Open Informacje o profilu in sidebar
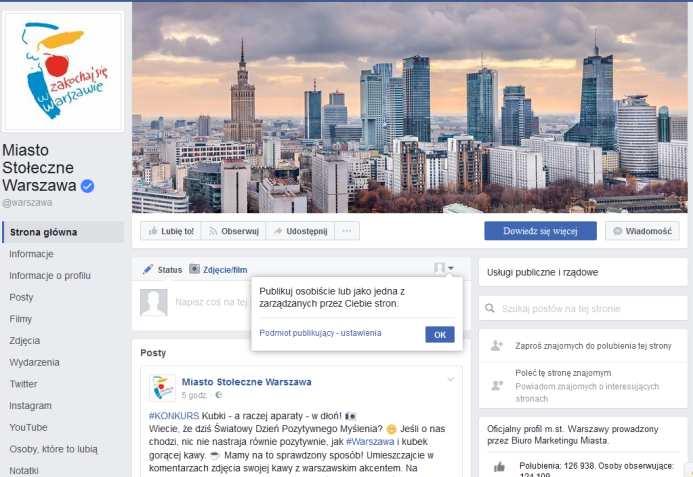The image size is (693, 477). click(x=50, y=275)
